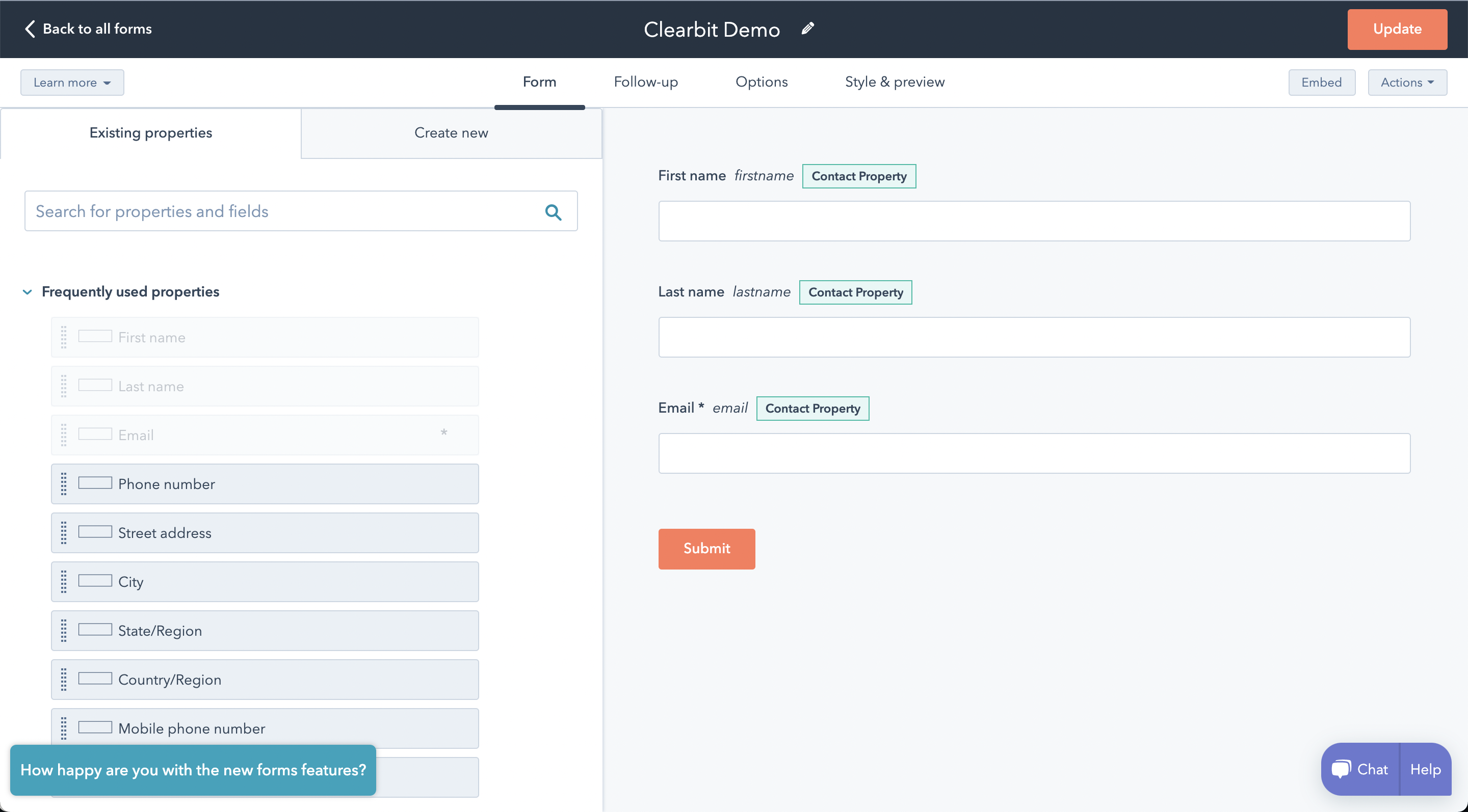Collapse Frequently used properties section
Screen dimensions: 1468x812
click(28, 292)
